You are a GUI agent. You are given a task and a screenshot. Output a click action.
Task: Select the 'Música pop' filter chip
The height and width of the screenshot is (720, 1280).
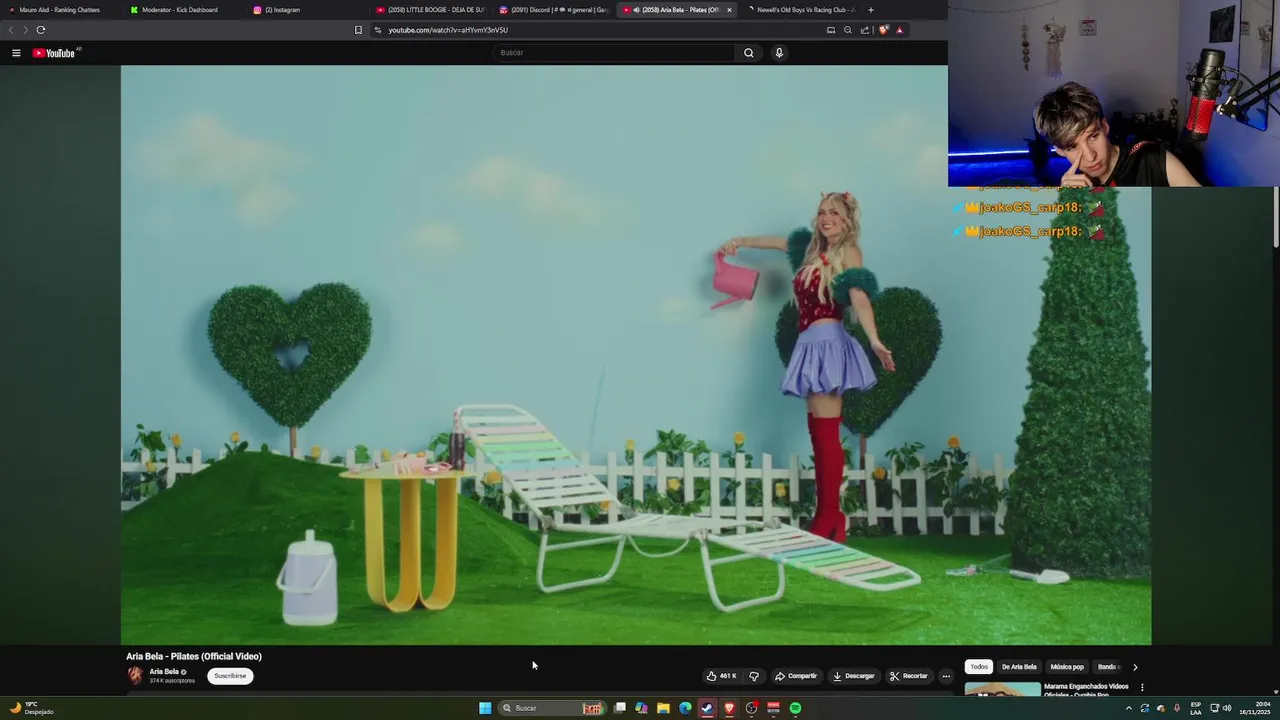(x=1067, y=667)
